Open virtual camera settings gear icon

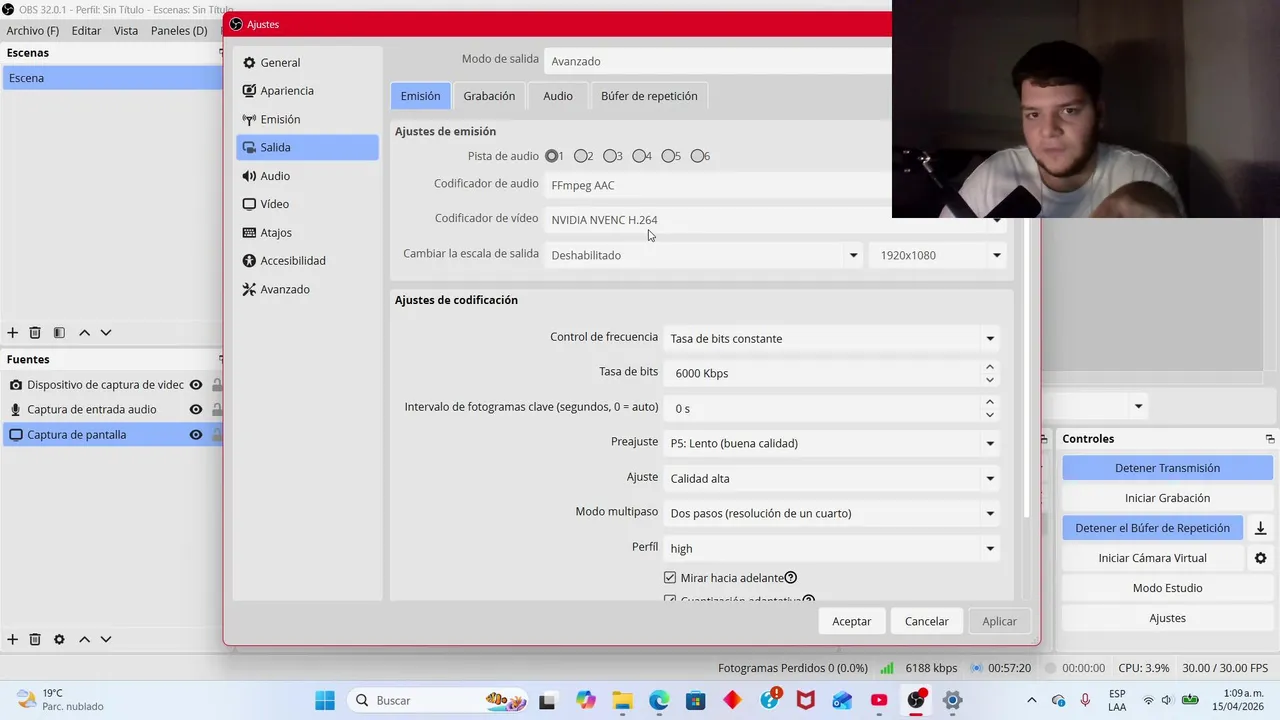(x=1260, y=558)
